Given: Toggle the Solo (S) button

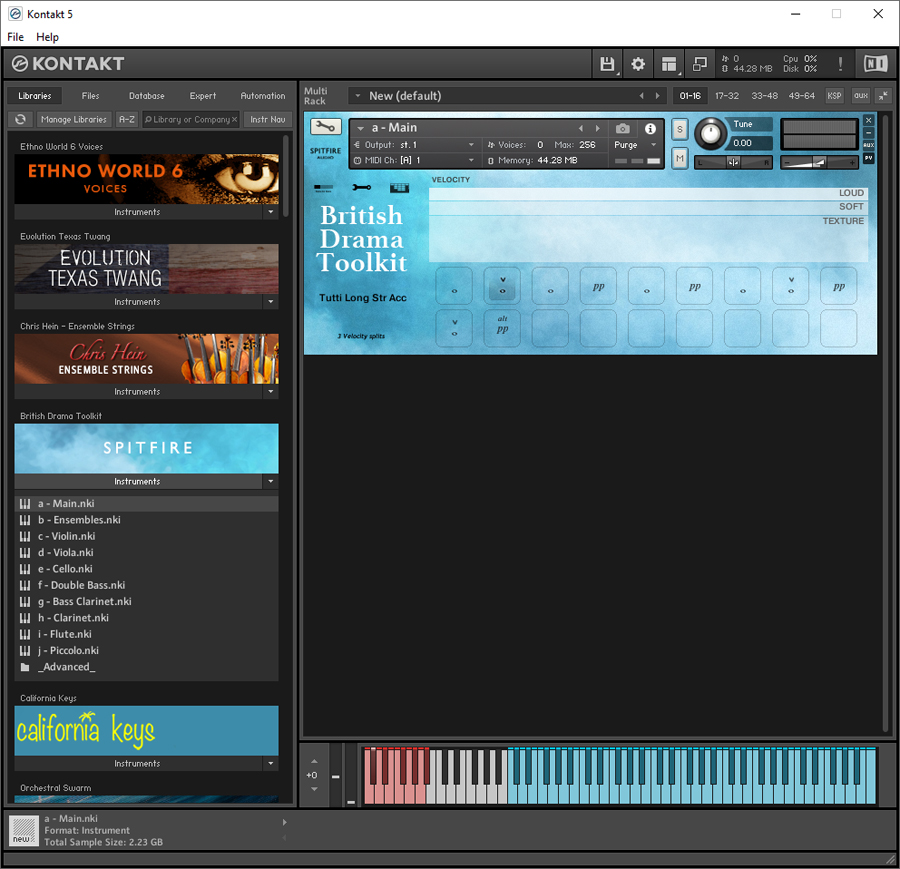Looking at the screenshot, I should (680, 129).
